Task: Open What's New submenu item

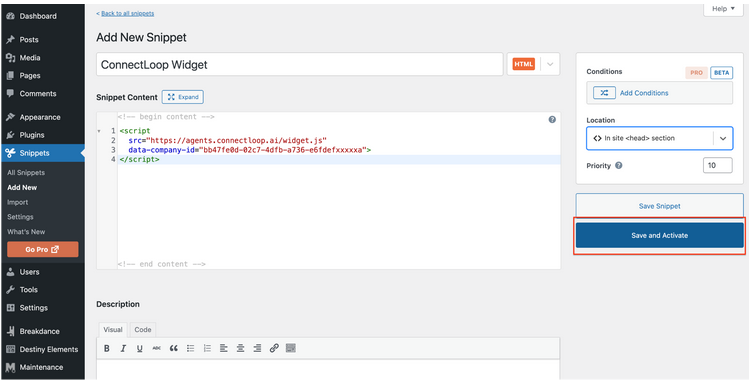Action: [x=26, y=232]
